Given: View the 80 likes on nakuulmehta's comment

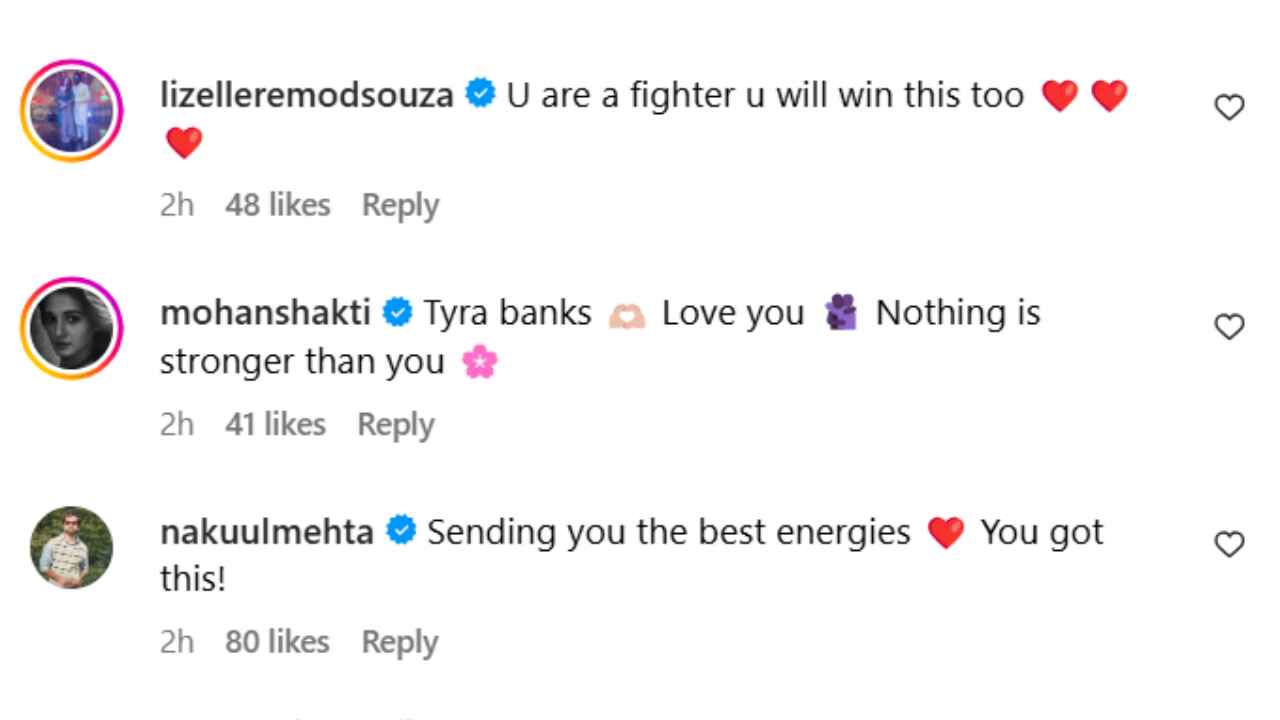Looking at the screenshot, I should pos(278,642).
